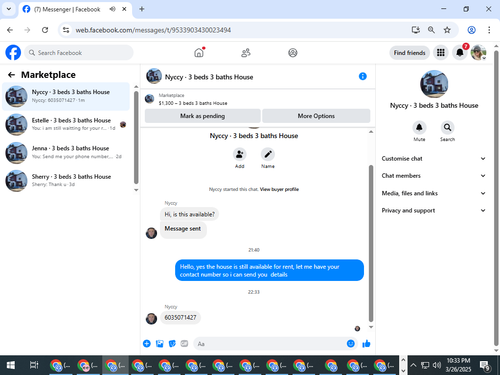Open the tab search dropdown arrow
This screenshot has width=500, height=375.
pyautogui.click(x=9, y=9)
